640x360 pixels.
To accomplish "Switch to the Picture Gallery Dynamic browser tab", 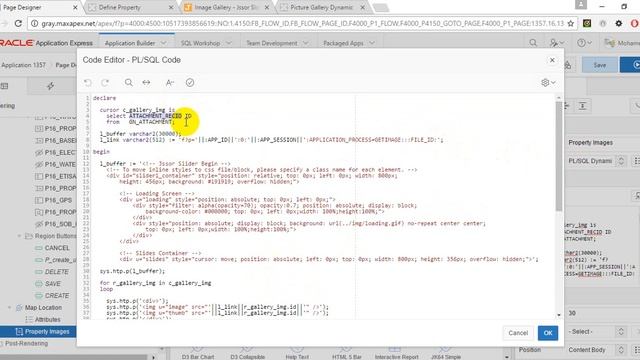I will [322, 7].
